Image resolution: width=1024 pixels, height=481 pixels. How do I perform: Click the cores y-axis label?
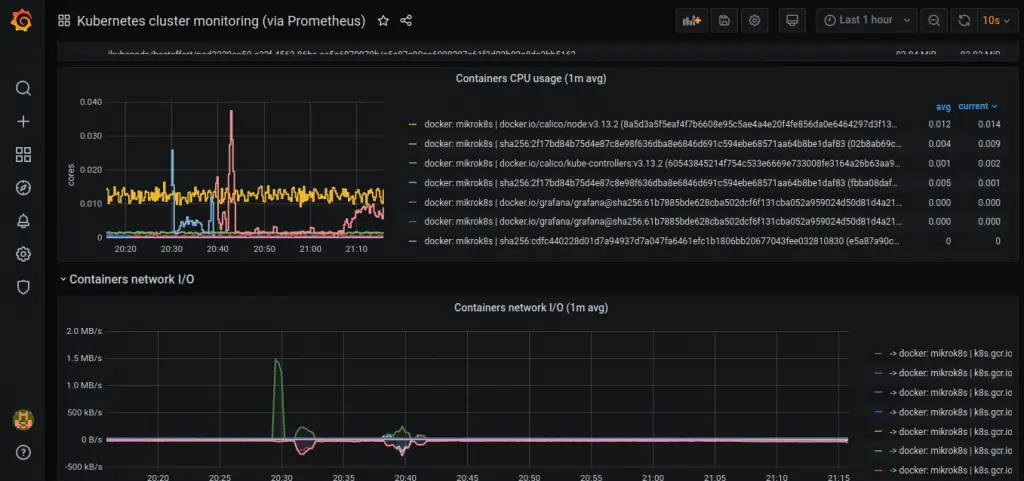71,174
